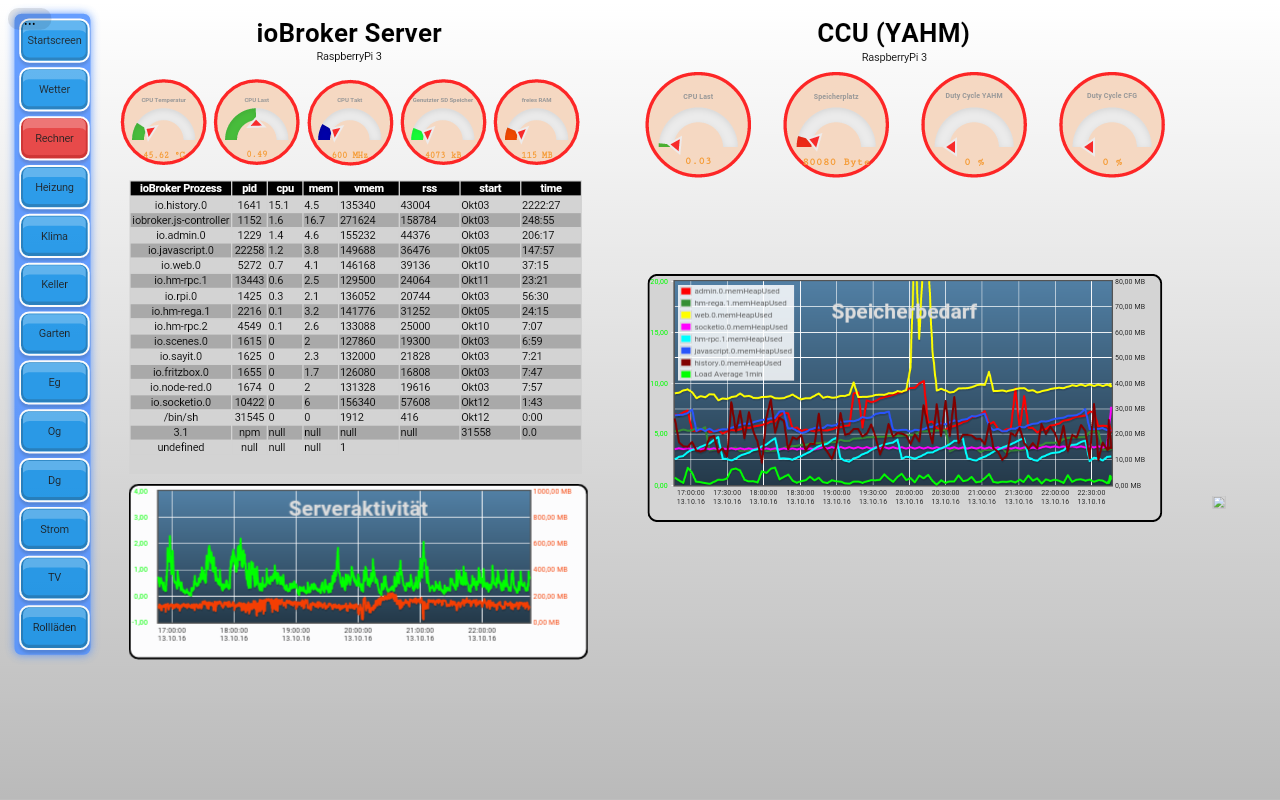Open the Startscreen view in the sidebar
This screenshot has height=800, width=1280.
point(54,41)
